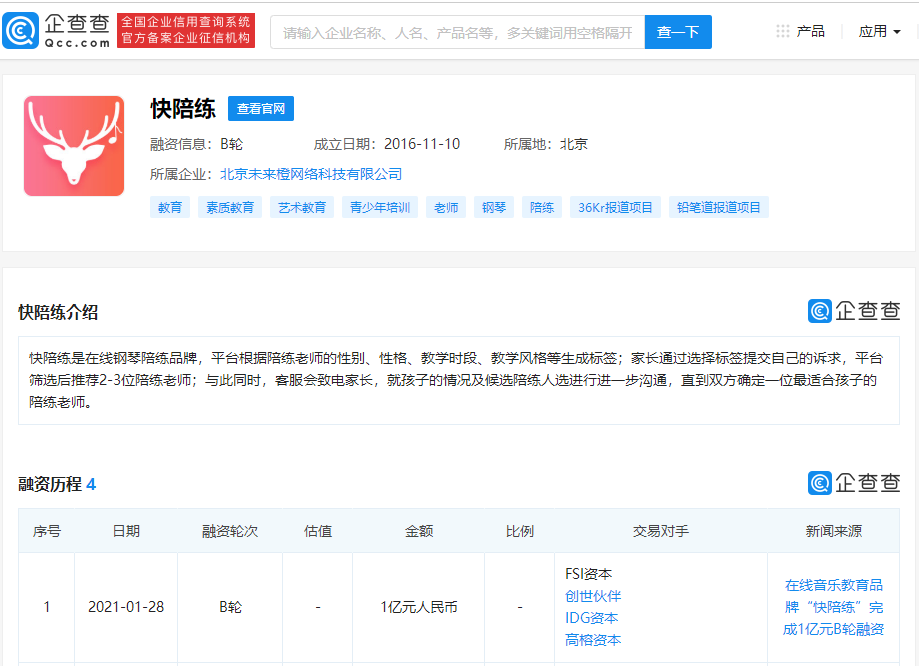Select the 老师 tag

click(446, 208)
